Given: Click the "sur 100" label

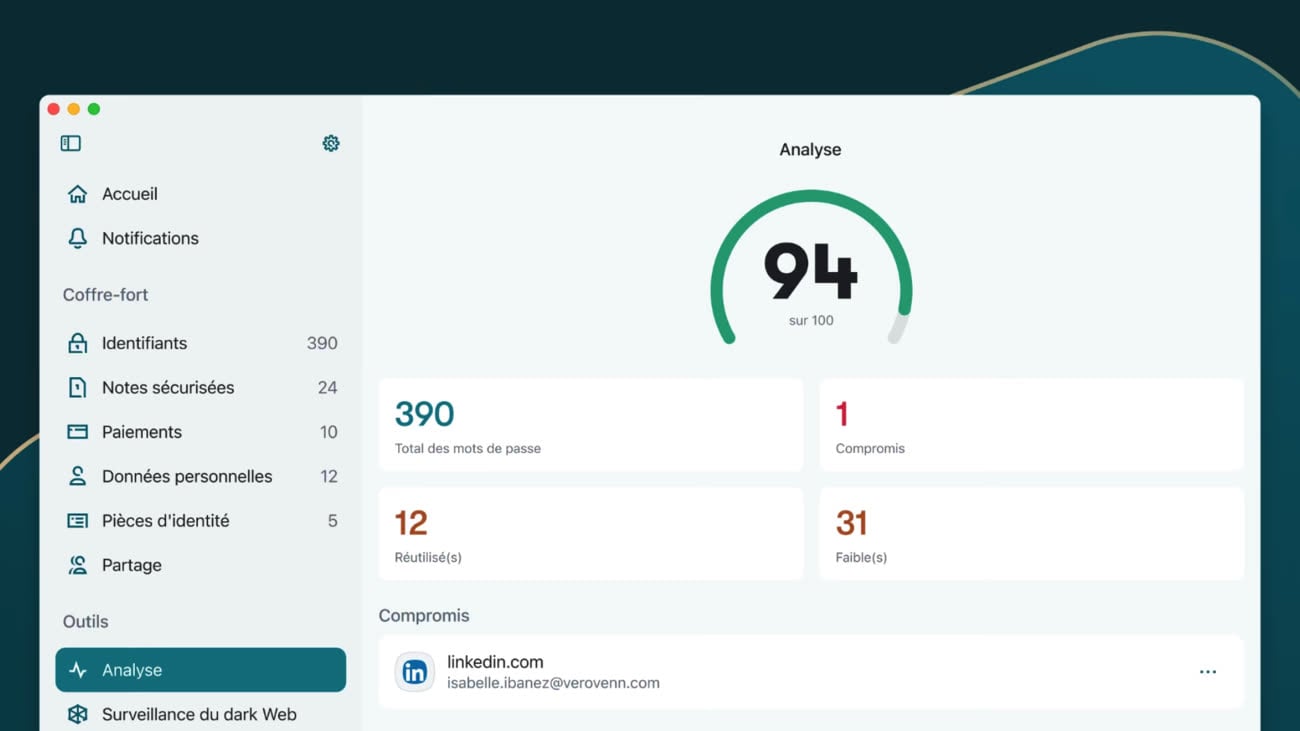Looking at the screenshot, I should coord(811,321).
